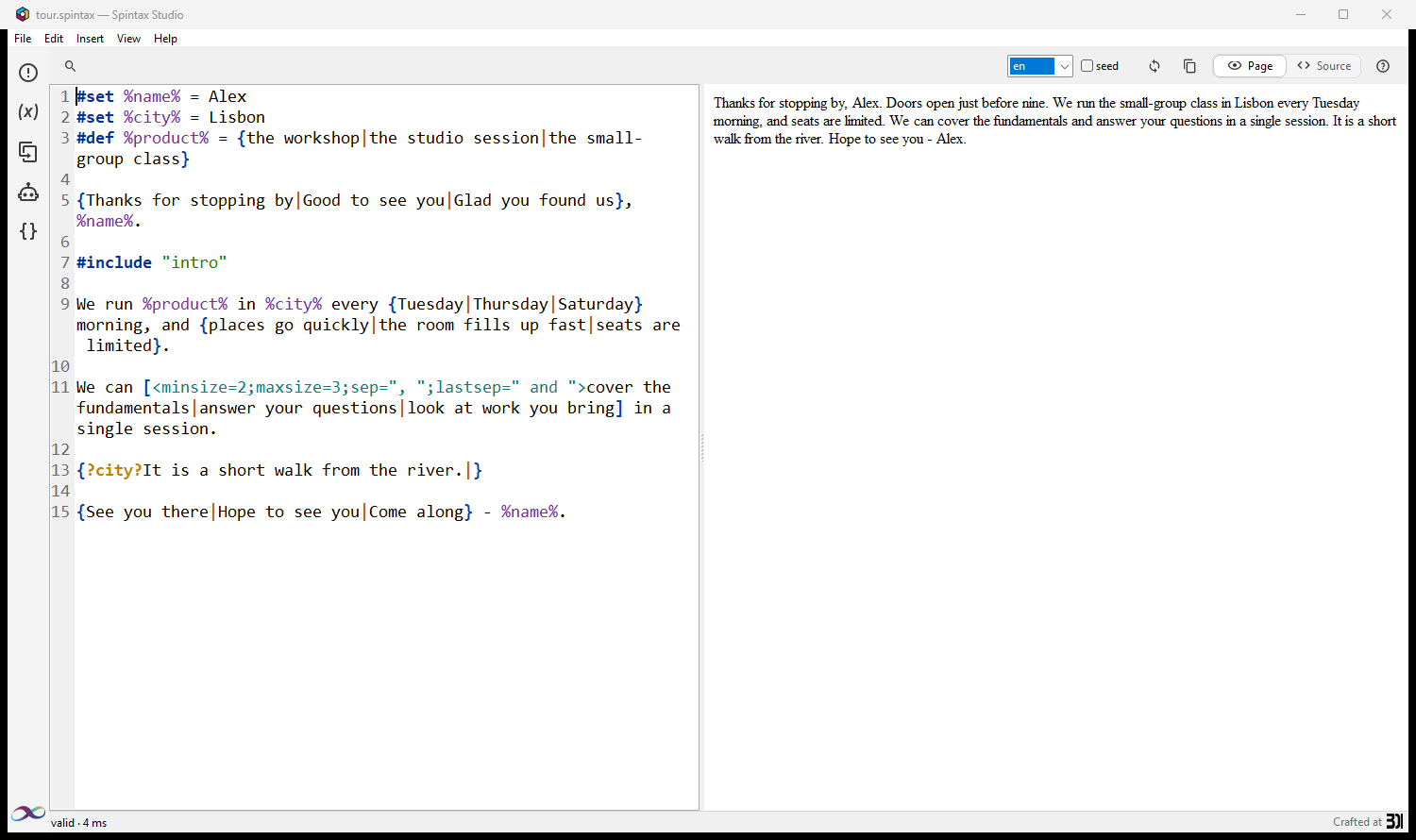Screen dimensions: 1416x840
Task: Open the robot assistant sidebar panel
Action: pos(28,192)
